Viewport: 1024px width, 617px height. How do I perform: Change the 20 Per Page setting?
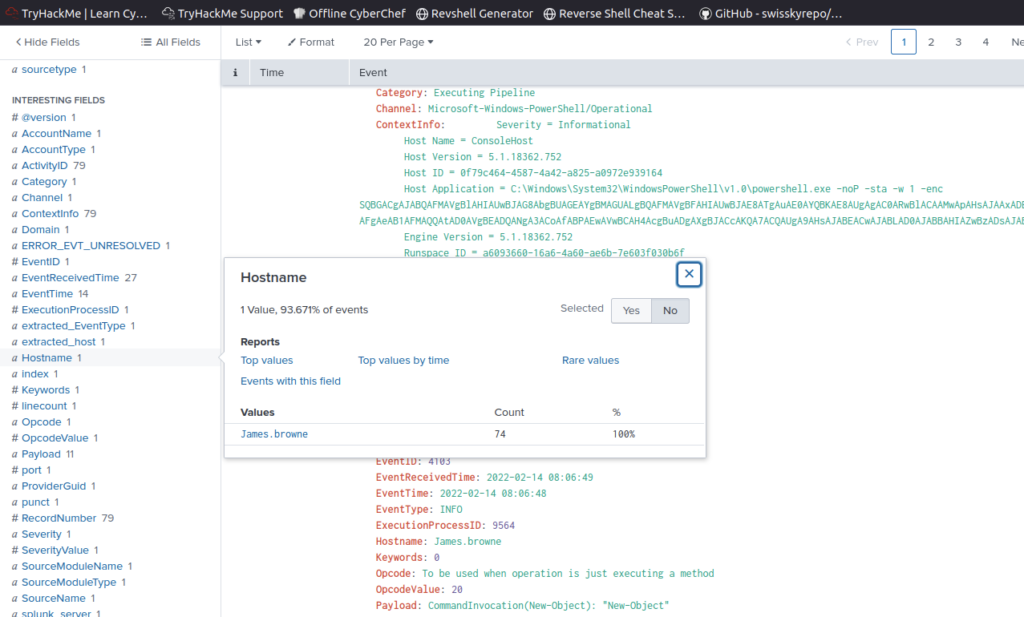point(398,42)
